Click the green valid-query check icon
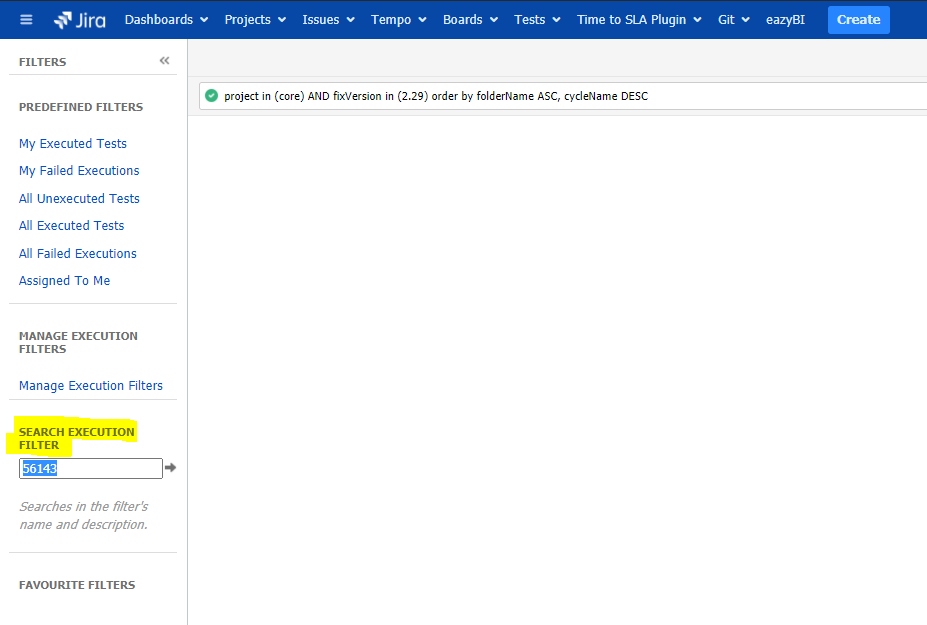Viewport: 927px width, 625px height. pos(211,96)
